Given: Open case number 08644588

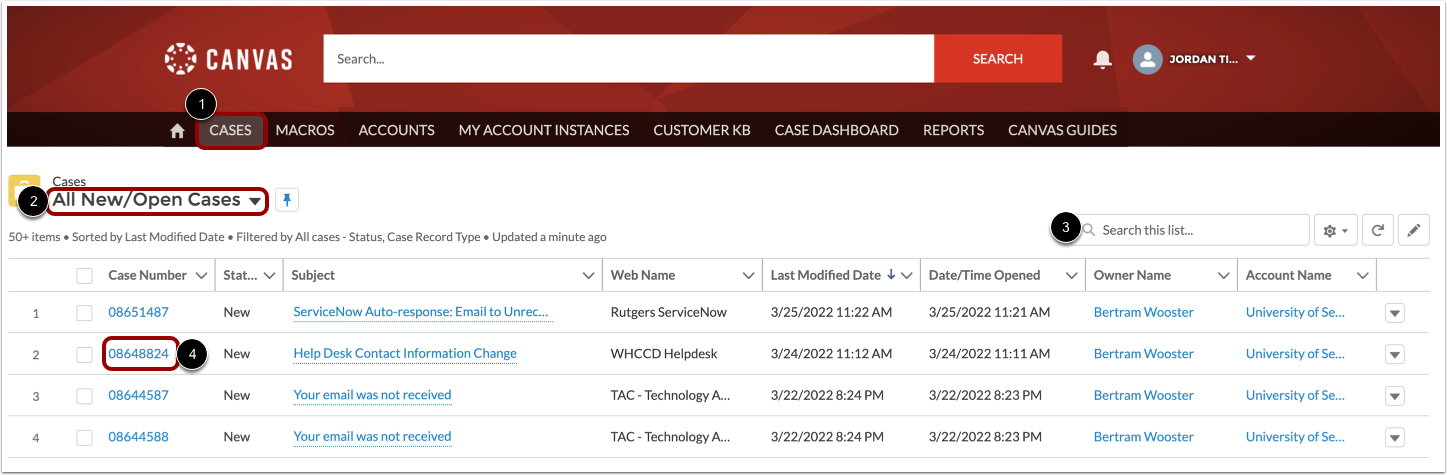Looking at the screenshot, I should point(138,437).
